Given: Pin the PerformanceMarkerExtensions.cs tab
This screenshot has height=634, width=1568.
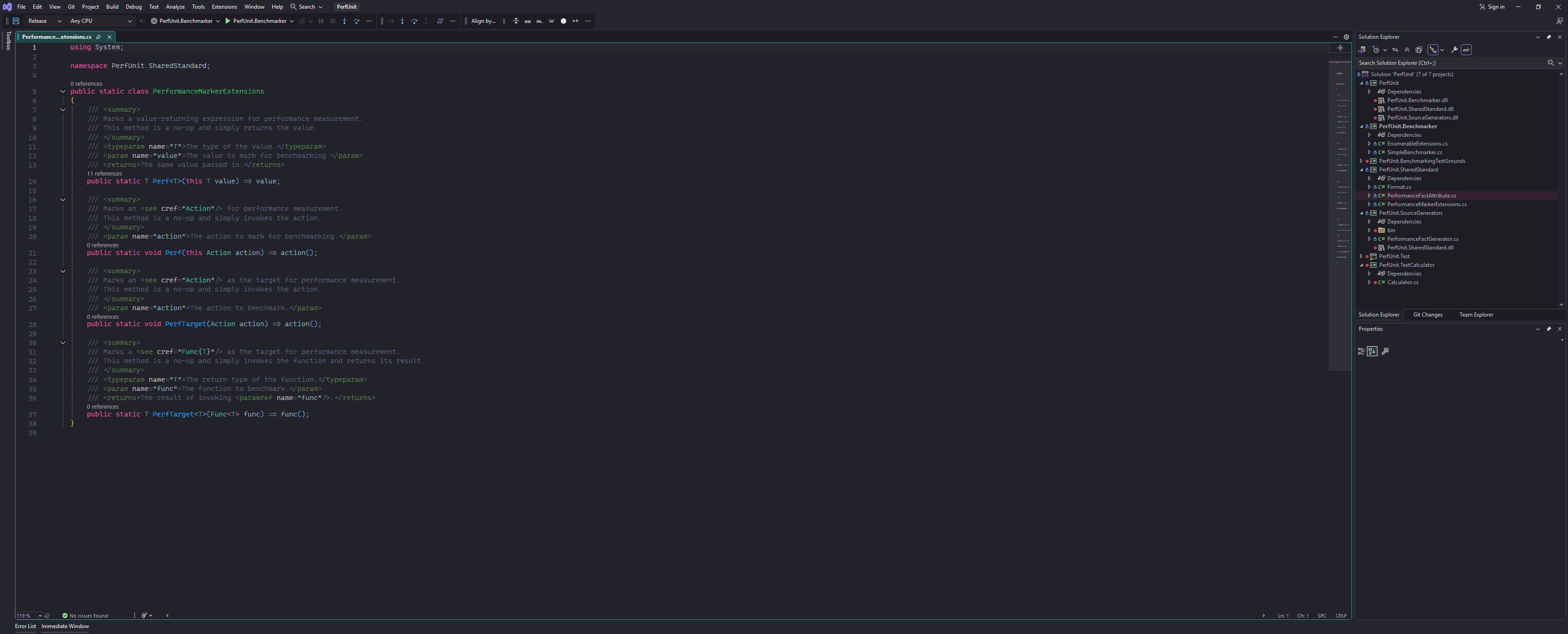Looking at the screenshot, I should point(98,36).
